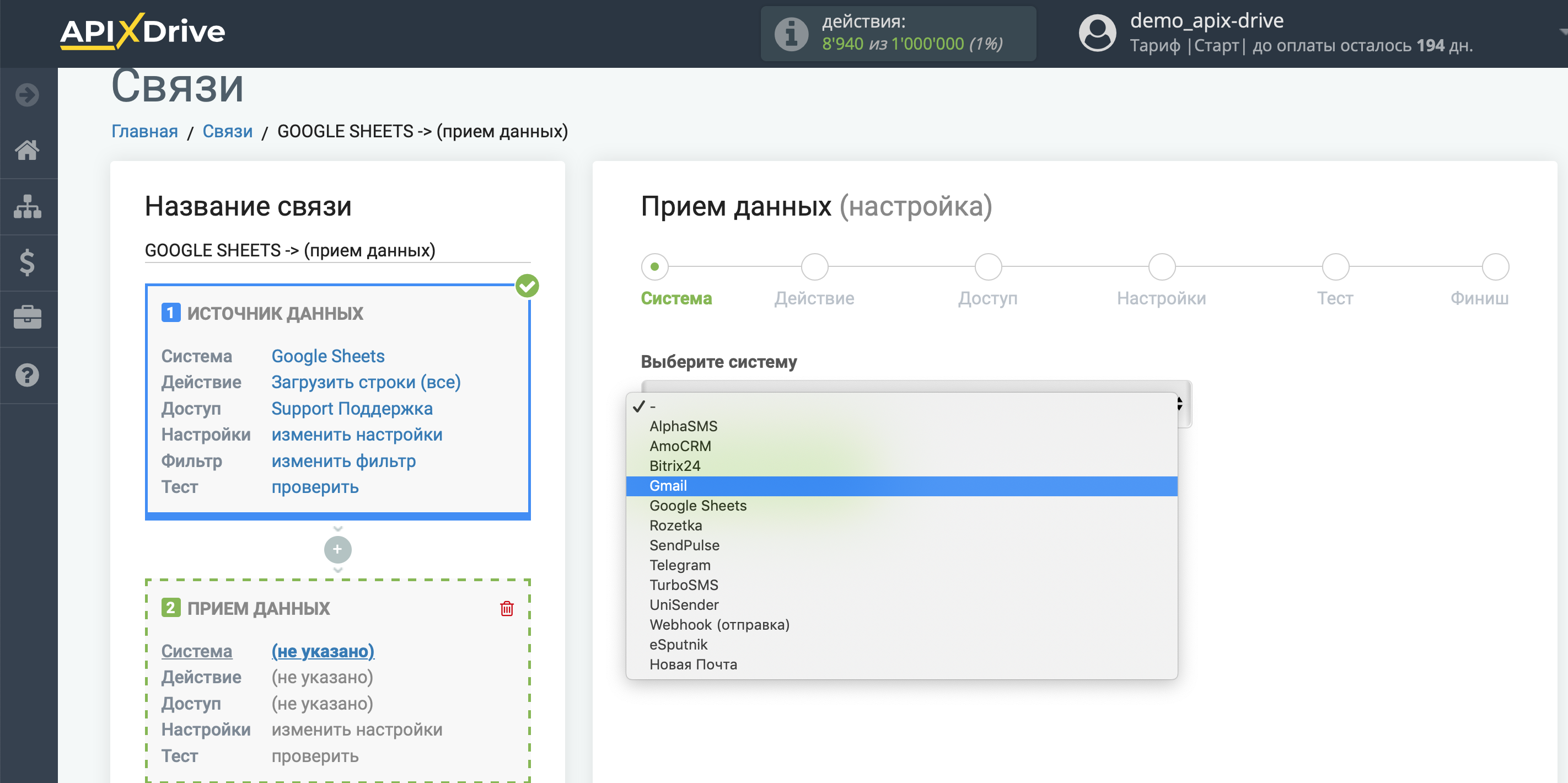Click the actions counter 8'940 из 1'000'000
Screen dimensions: 1568x783
tap(912, 44)
